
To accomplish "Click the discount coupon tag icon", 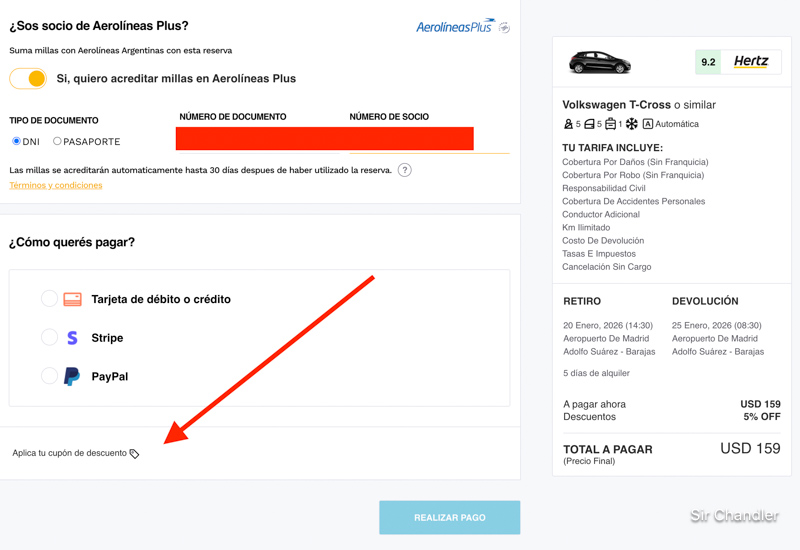I will [x=135, y=454].
